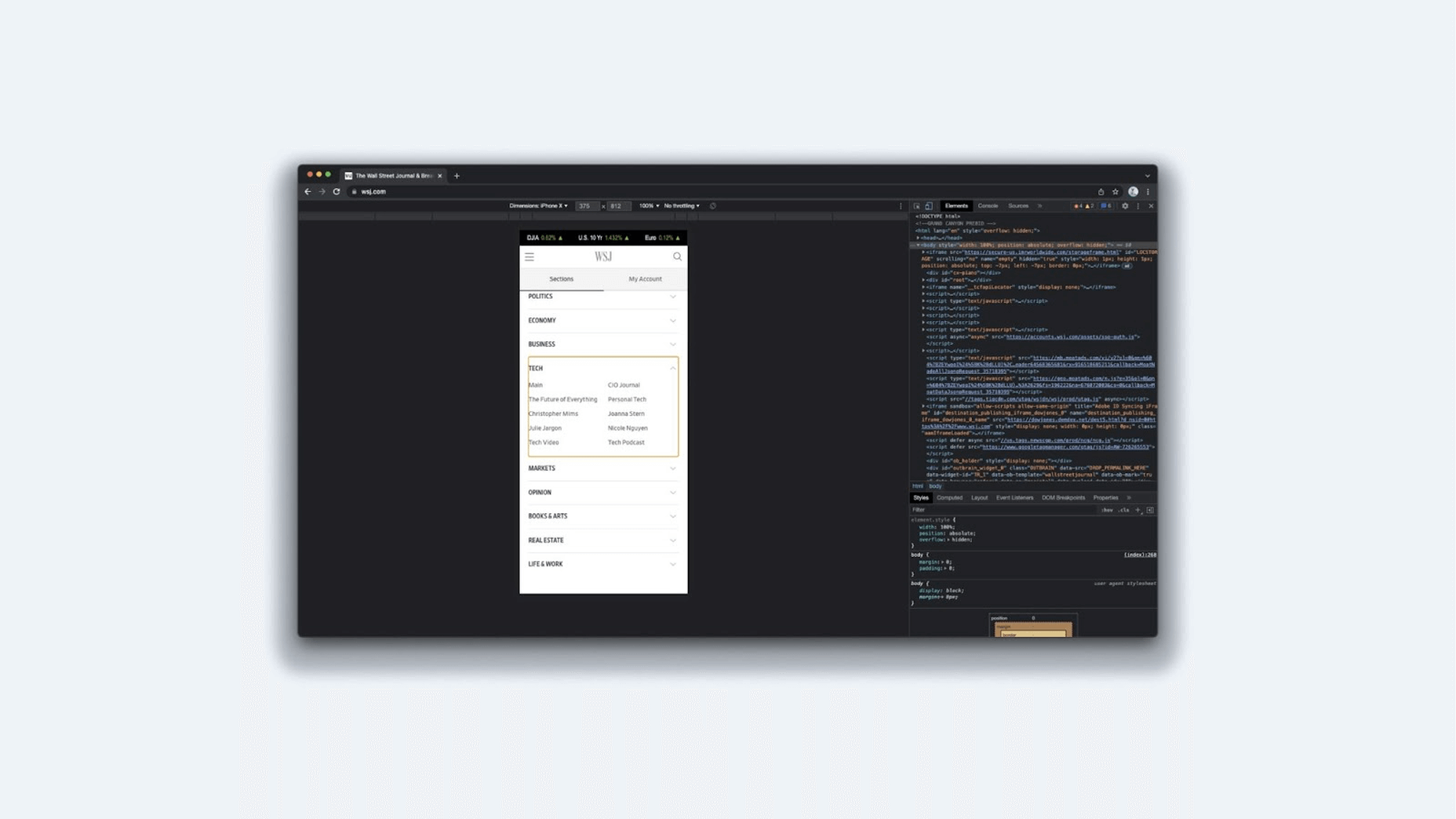Expand the head node in DOM tree
This screenshot has width=1456, height=819.
919,238
